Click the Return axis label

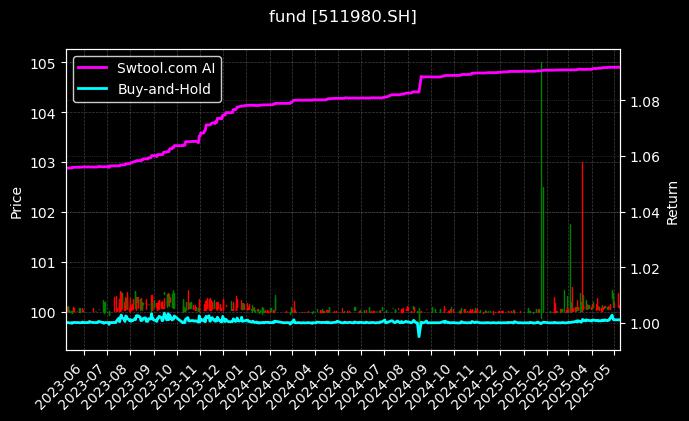point(673,200)
